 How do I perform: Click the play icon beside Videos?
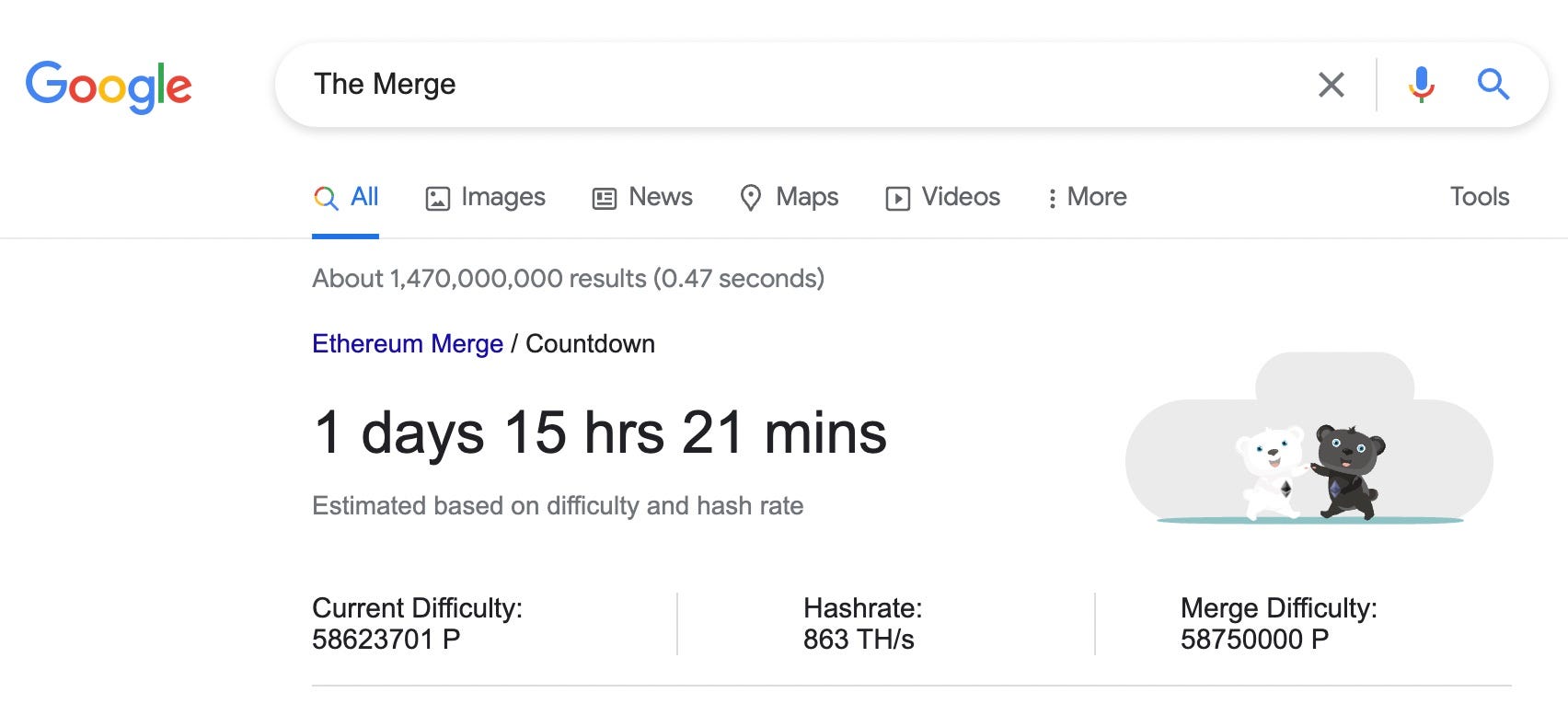(899, 197)
